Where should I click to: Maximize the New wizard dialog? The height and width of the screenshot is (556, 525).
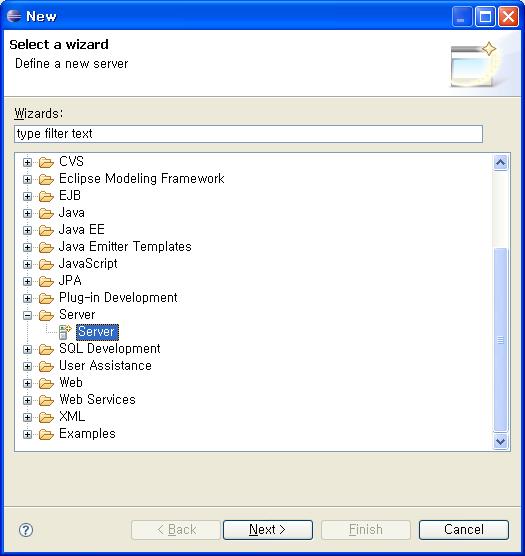point(485,16)
